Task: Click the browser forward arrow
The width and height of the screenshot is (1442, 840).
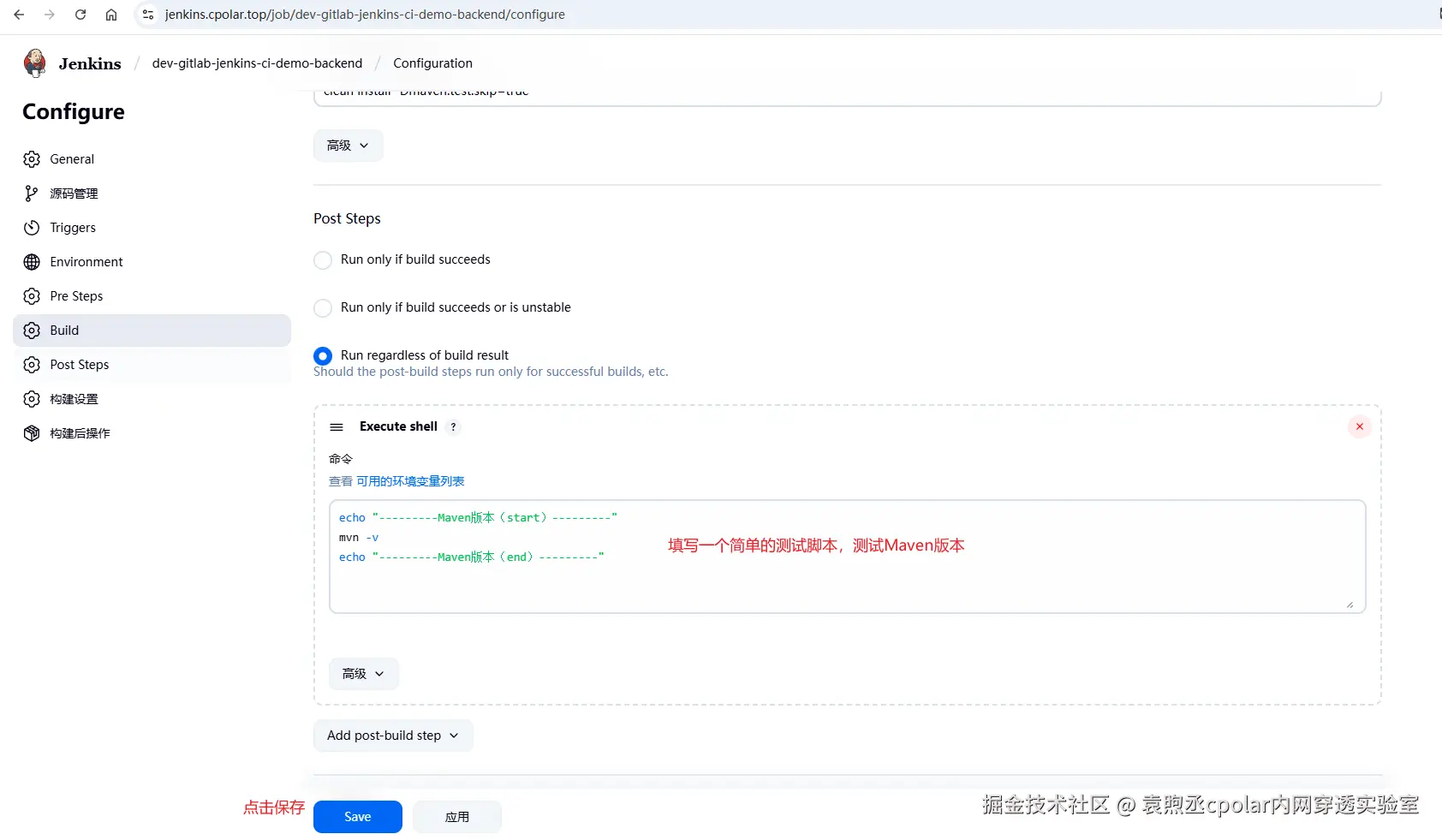Action: click(50, 15)
